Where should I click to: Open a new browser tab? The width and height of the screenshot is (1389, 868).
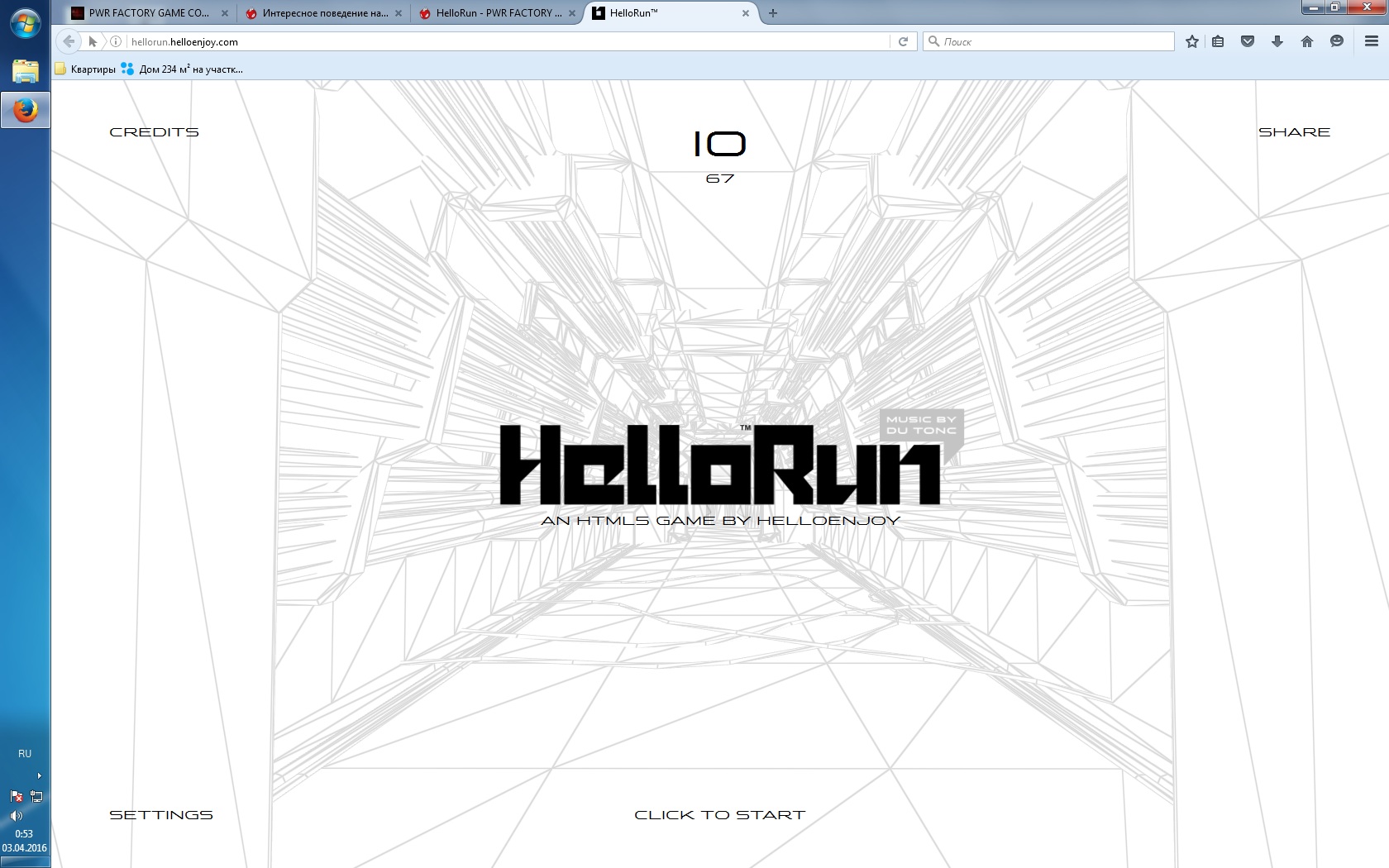click(x=773, y=13)
